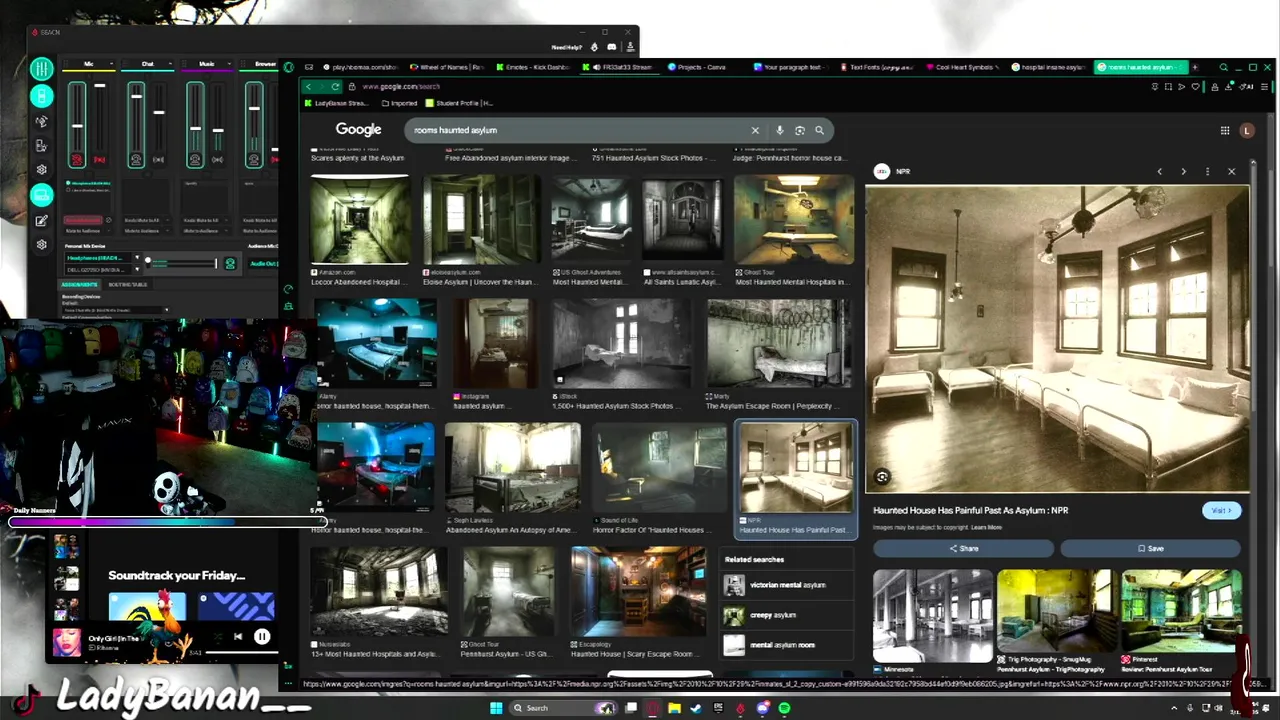Screen dimensions: 1280x720
Task: Search by image lens icon
Action: (x=800, y=130)
